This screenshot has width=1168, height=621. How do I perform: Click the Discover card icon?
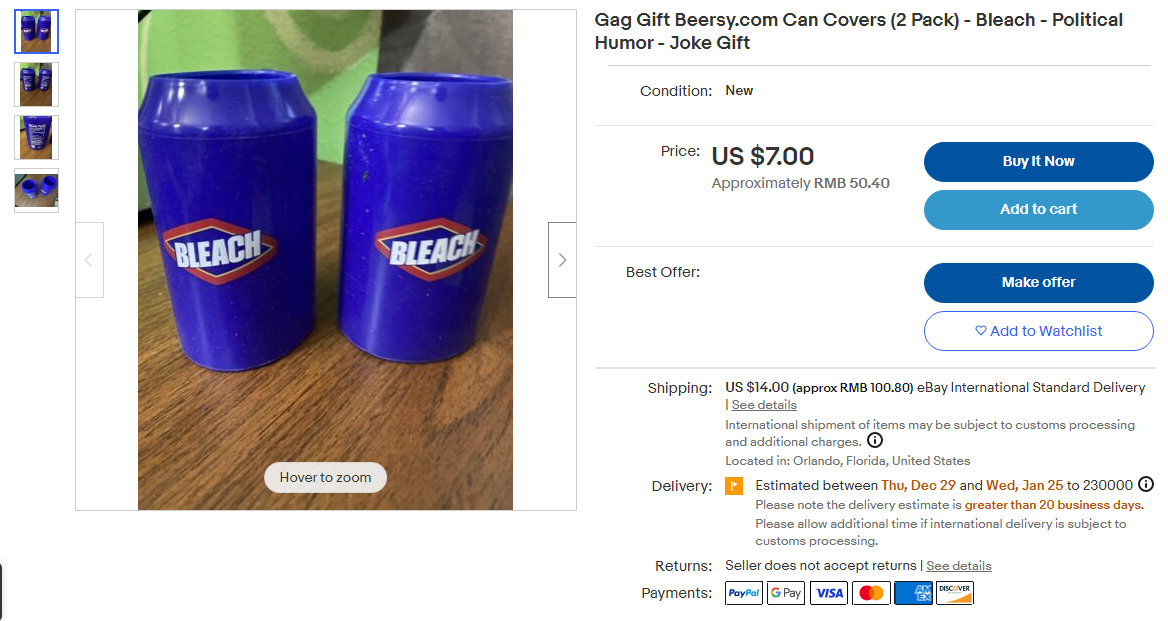coord(955,593)
